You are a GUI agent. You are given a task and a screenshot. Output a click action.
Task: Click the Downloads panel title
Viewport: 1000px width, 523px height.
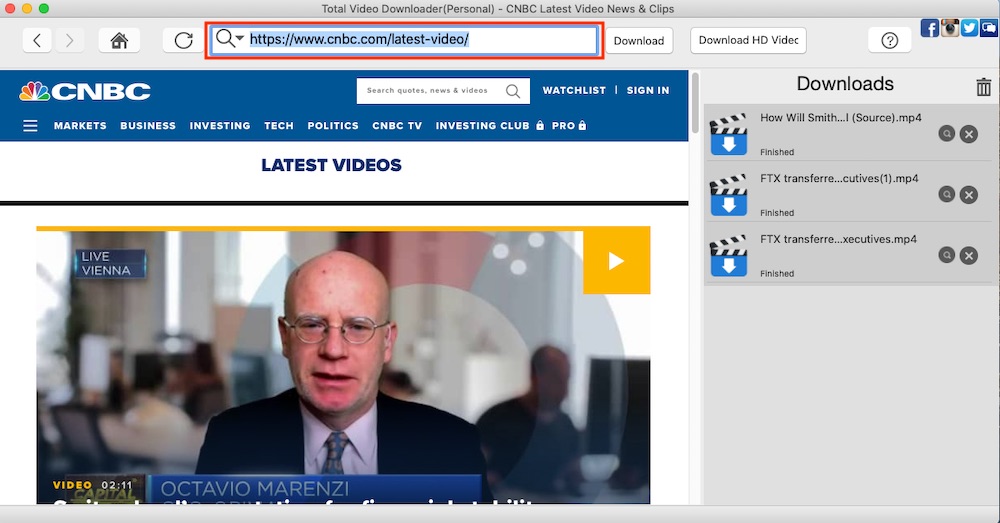(x=845, y=84)
